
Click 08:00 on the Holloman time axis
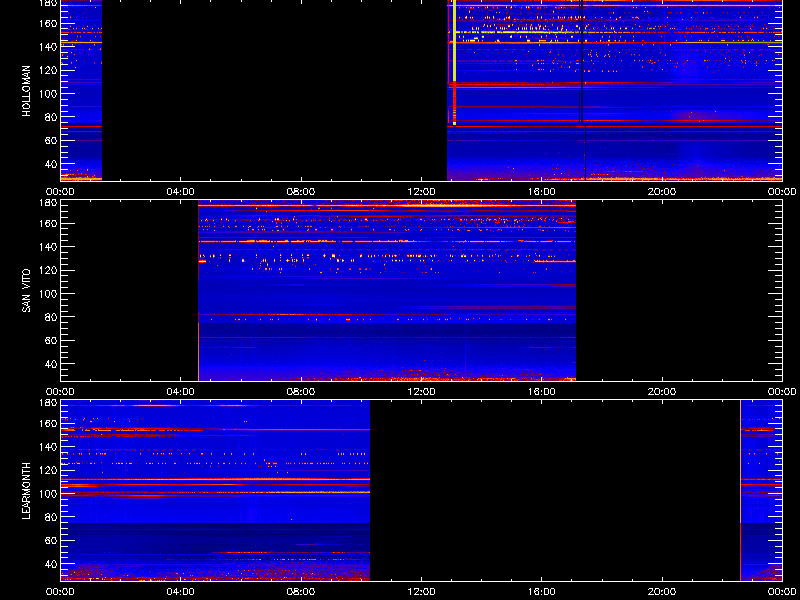[301, 192]
